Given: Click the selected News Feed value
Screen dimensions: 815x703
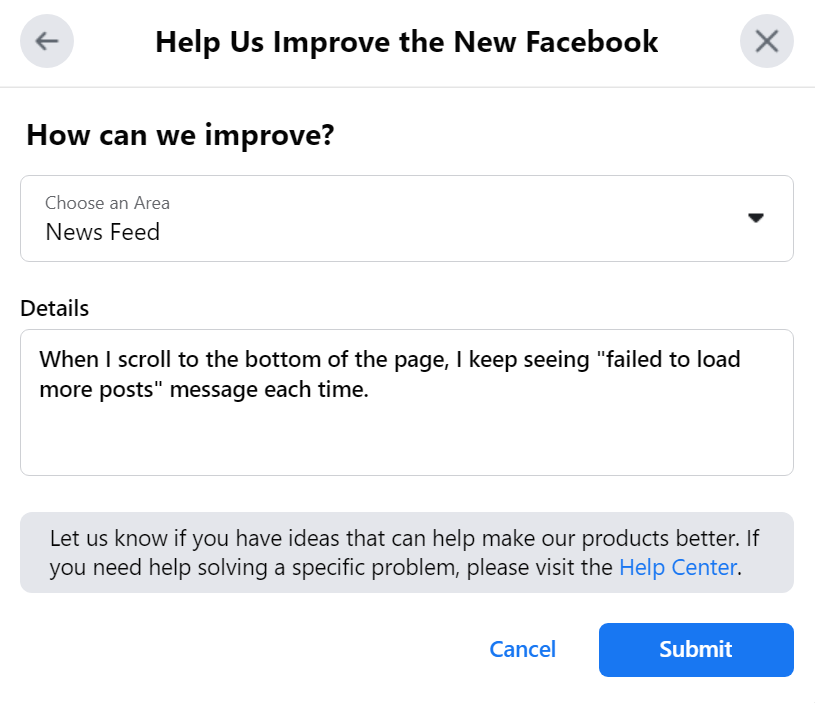Looking at the screenshot, I should pos(103,233).
